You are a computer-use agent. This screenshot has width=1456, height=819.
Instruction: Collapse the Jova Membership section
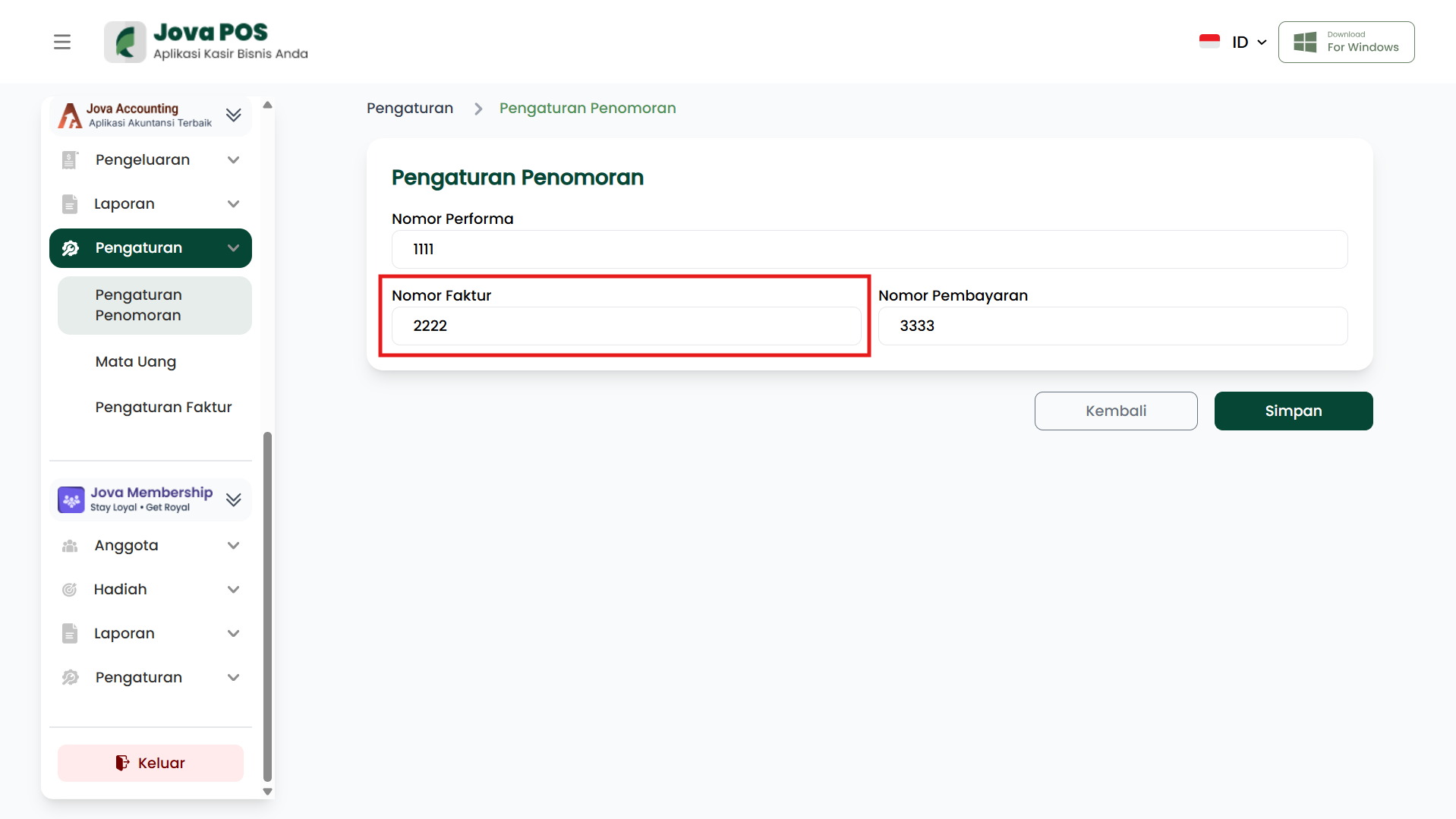[x=234, y=499]
